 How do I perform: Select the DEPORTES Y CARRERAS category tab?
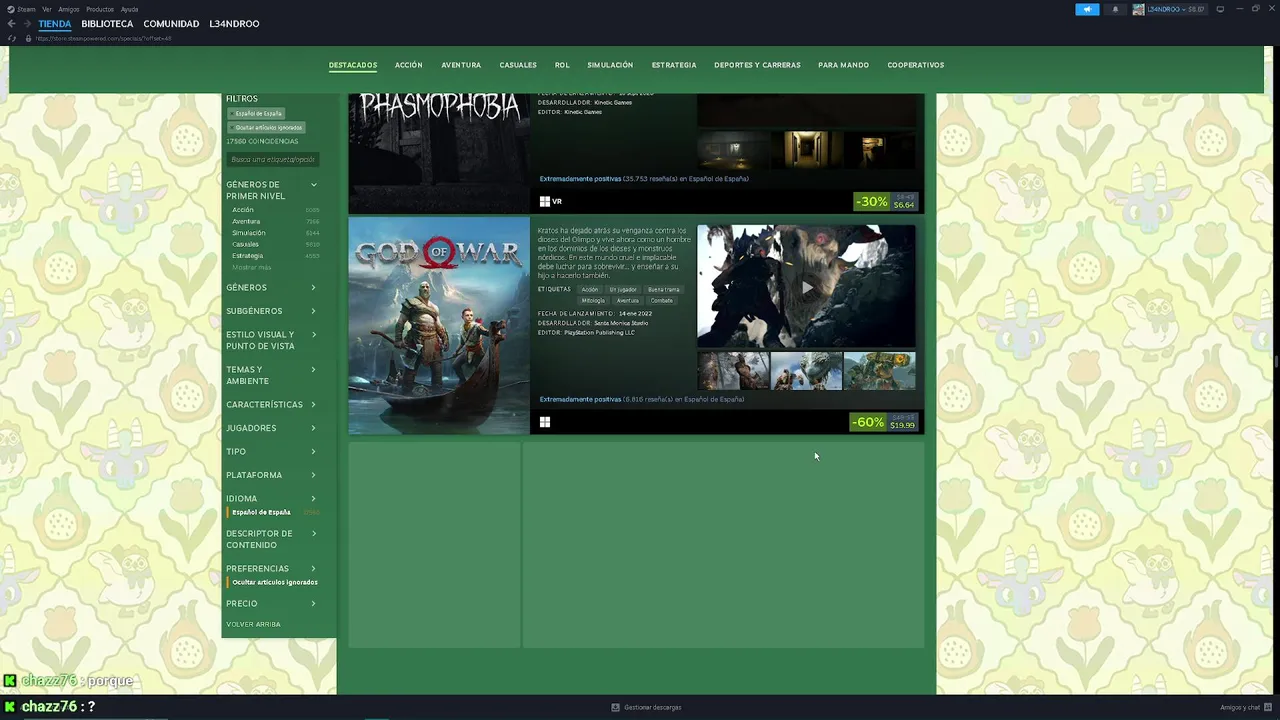tap(757, 65)
